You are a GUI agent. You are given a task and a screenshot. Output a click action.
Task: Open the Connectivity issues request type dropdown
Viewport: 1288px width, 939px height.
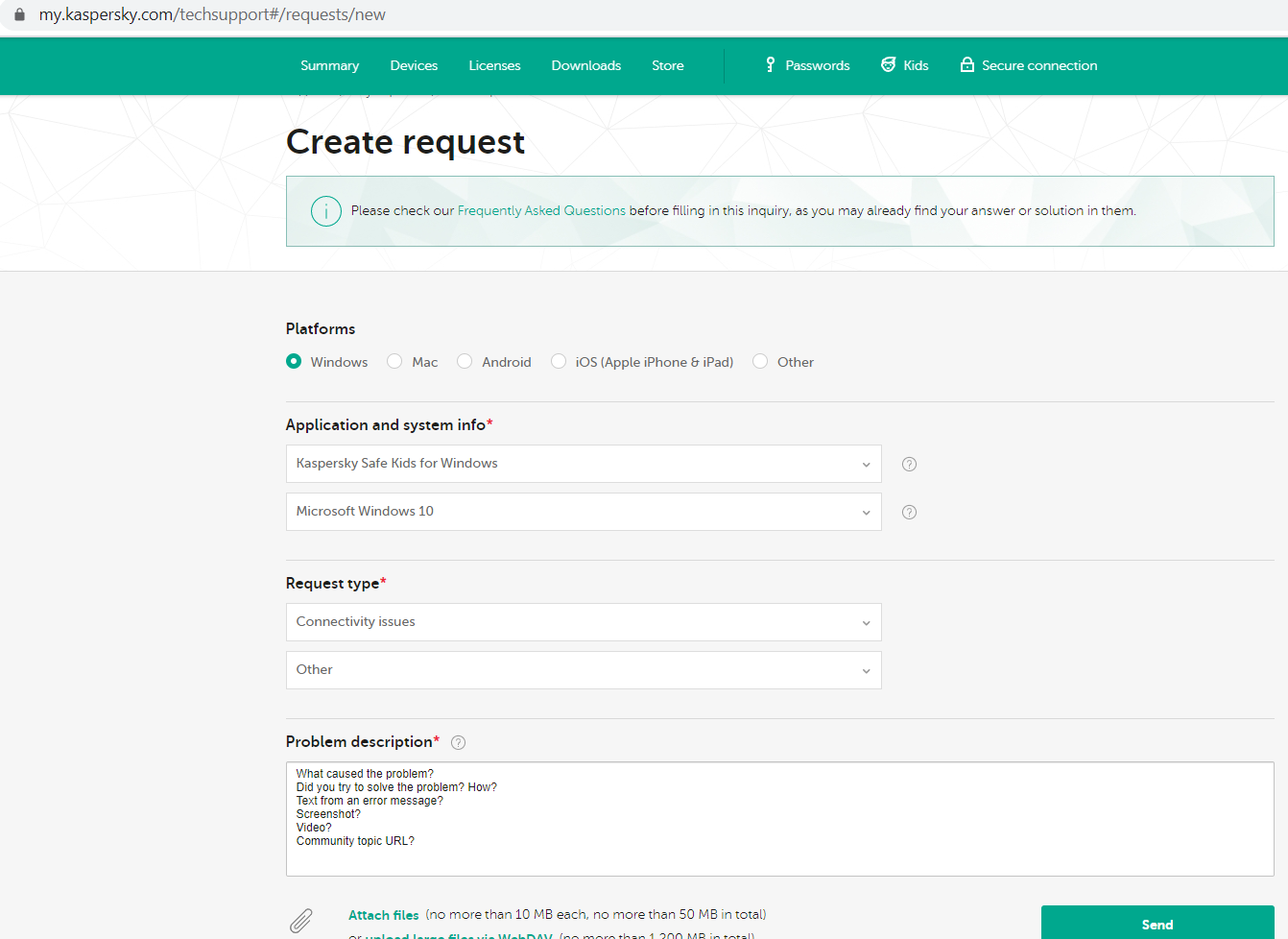[x=584, y=622]
